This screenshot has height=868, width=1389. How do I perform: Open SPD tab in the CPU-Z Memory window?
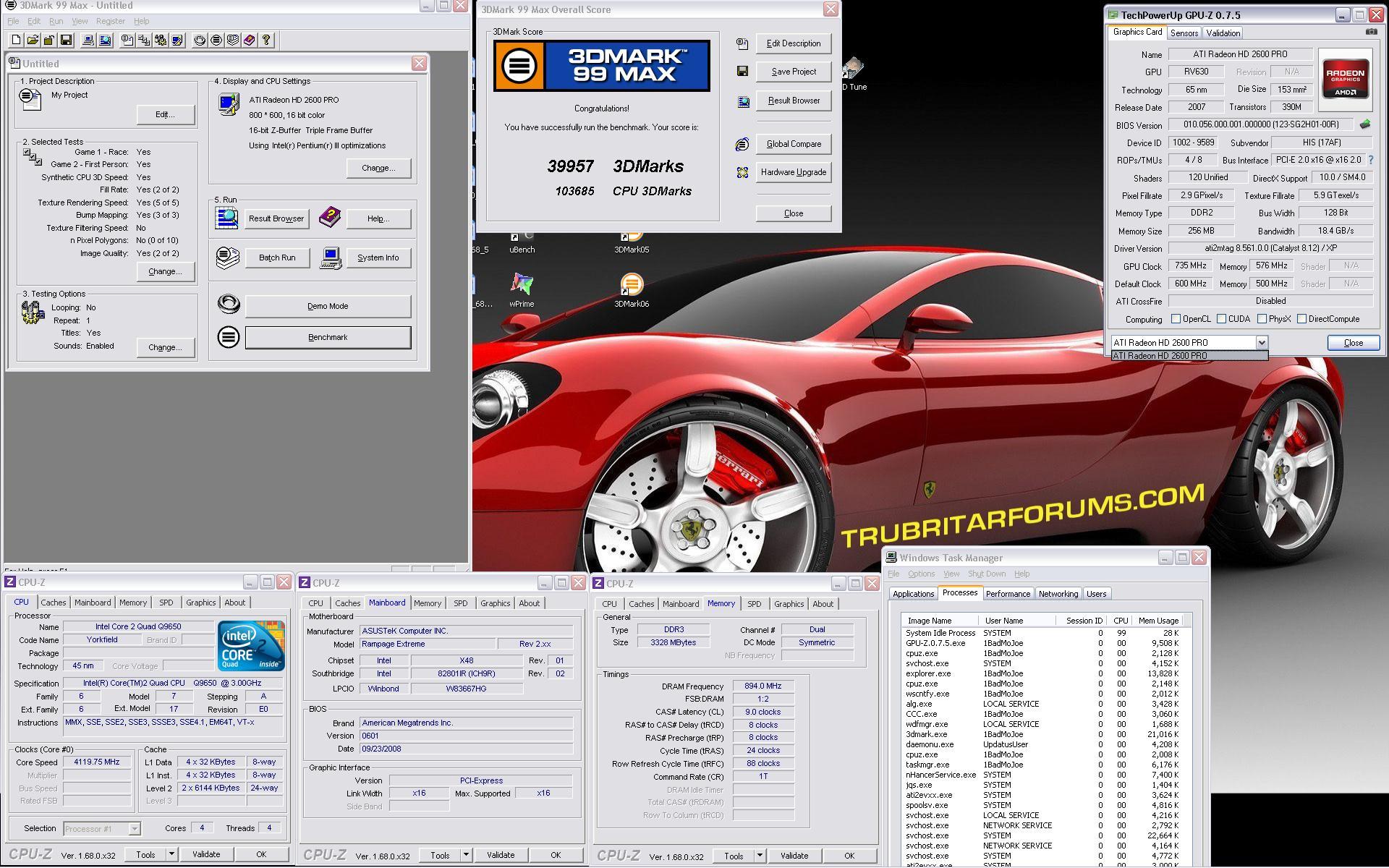(x=755, y=604)
